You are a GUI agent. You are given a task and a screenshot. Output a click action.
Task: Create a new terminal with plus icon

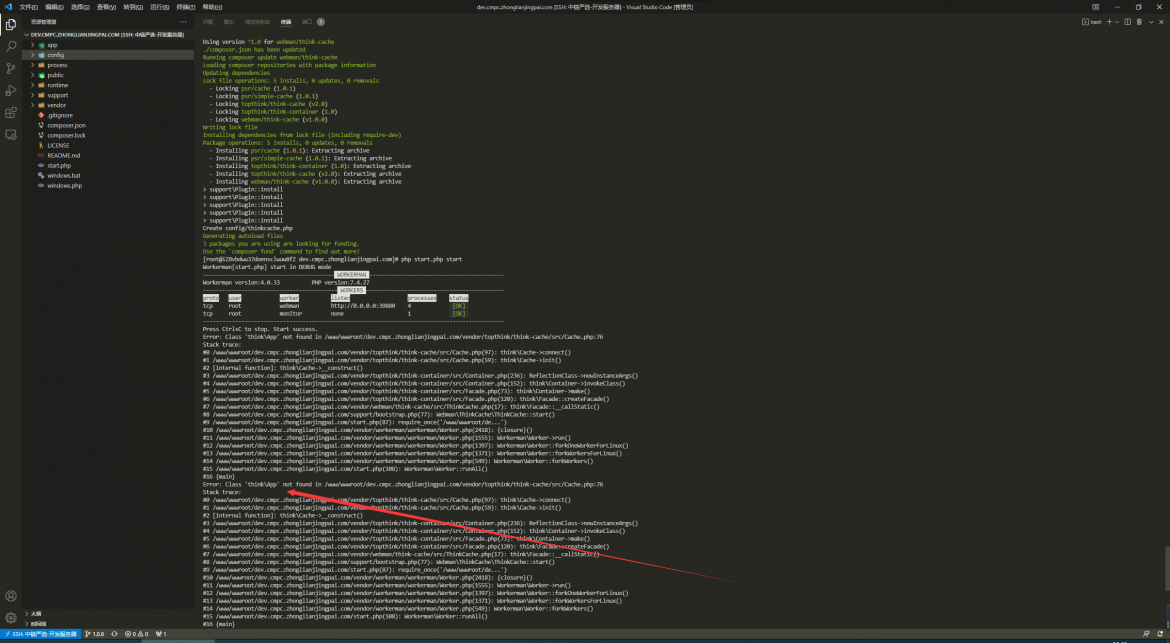click(x=1110, y=22)
